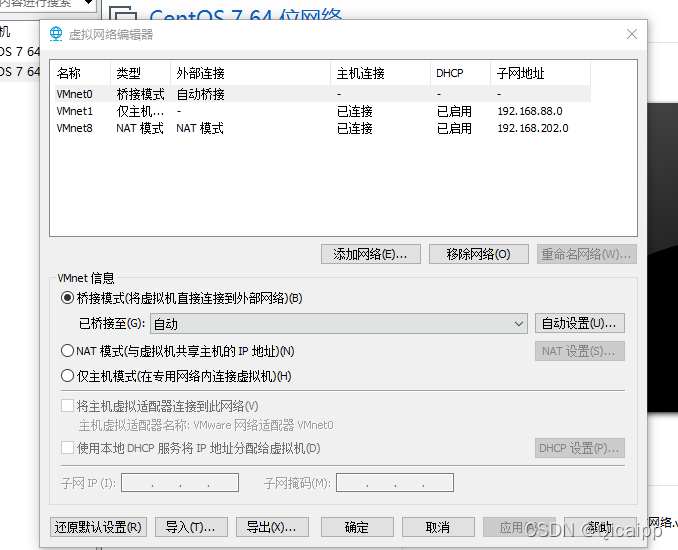
Task: Select the VMnet8 row in the network list
Action: [x=320, y=128]
